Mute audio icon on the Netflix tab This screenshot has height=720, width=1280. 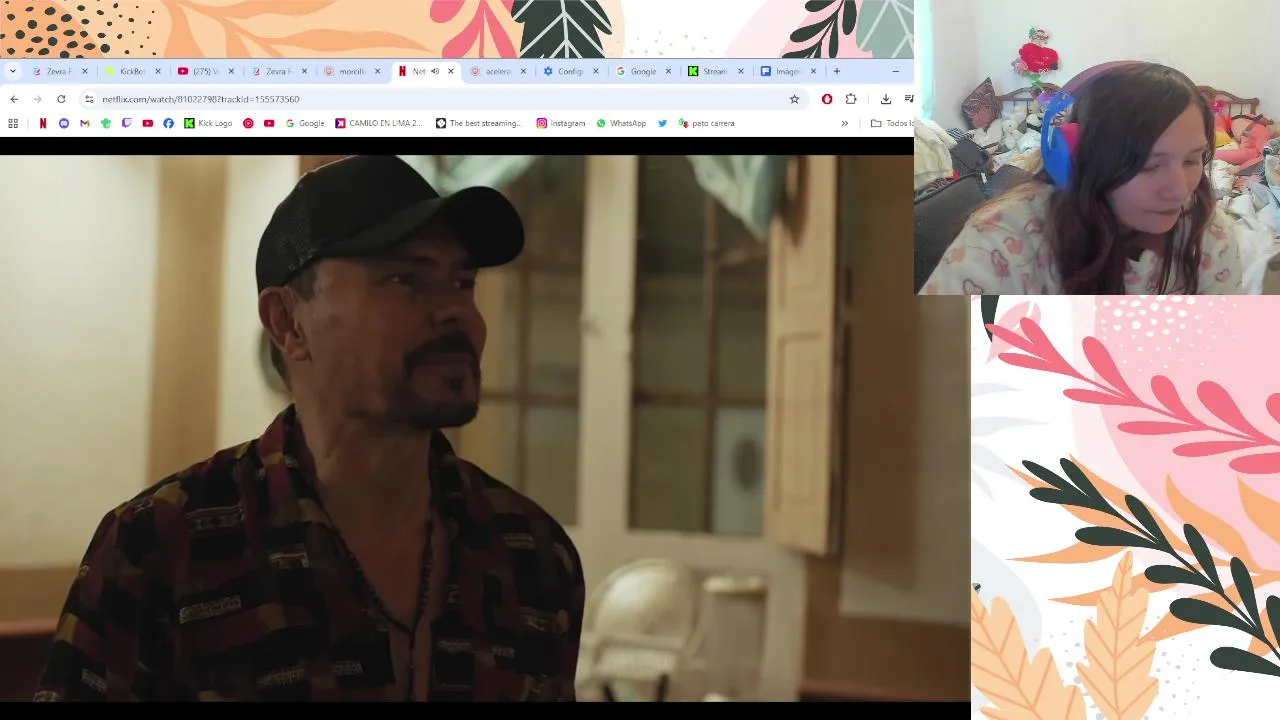point(435,71)
